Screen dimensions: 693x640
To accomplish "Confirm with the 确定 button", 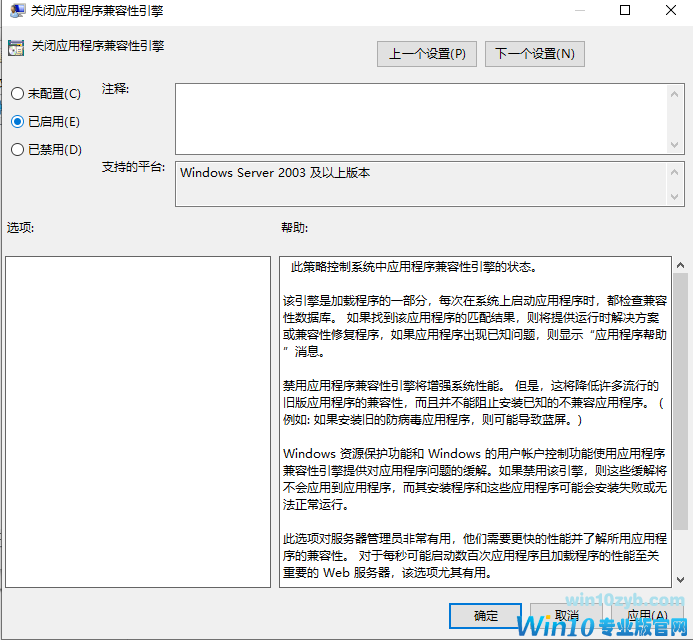I will 485,615.
